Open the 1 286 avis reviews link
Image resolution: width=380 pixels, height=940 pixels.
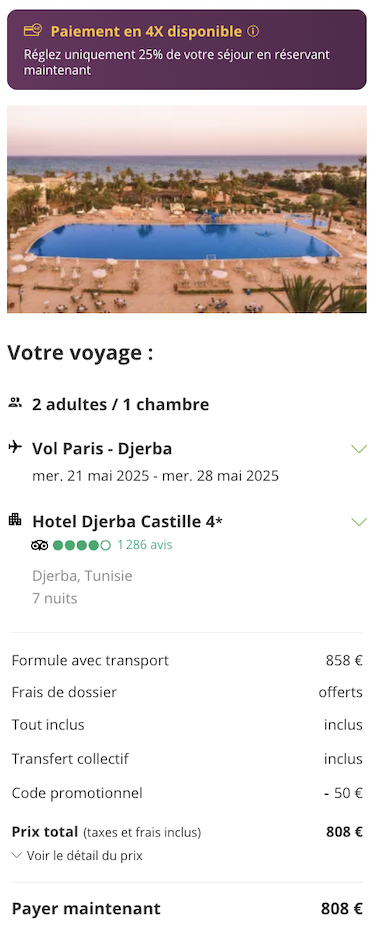coord(144,545)
